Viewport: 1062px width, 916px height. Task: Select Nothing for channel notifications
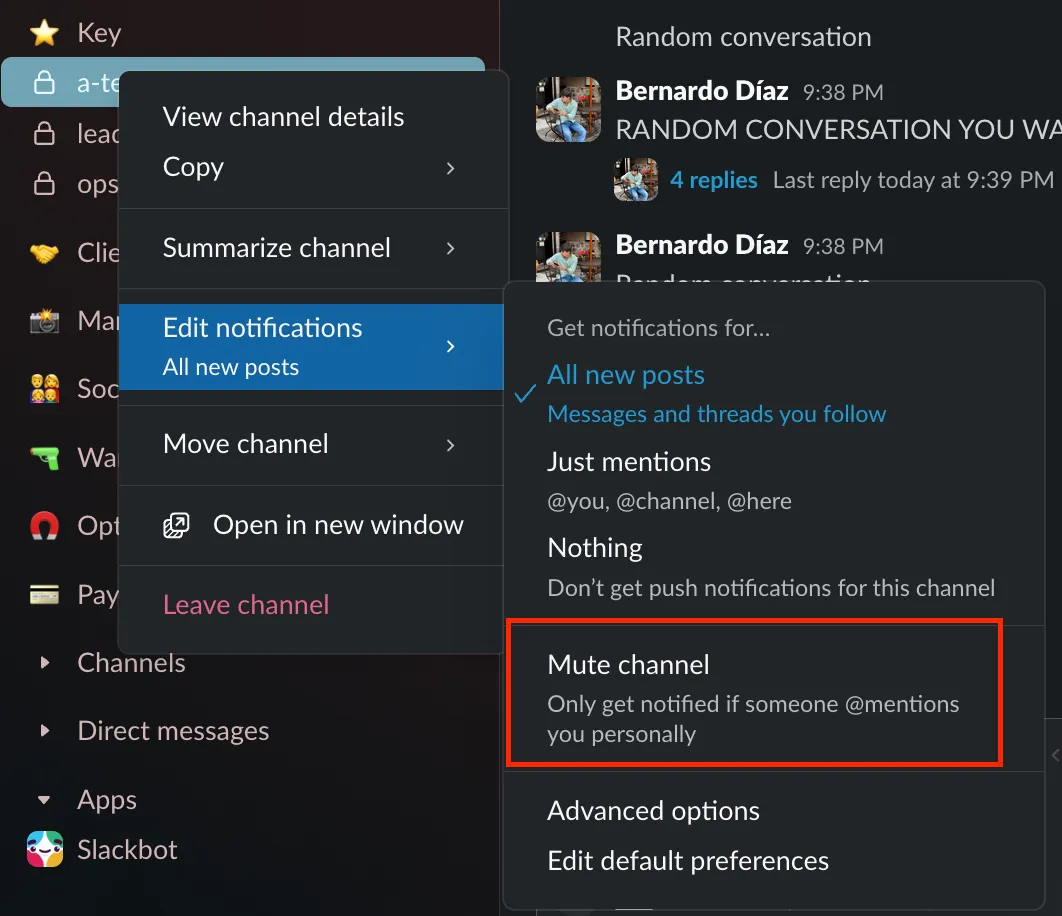(x=595, y=548)
